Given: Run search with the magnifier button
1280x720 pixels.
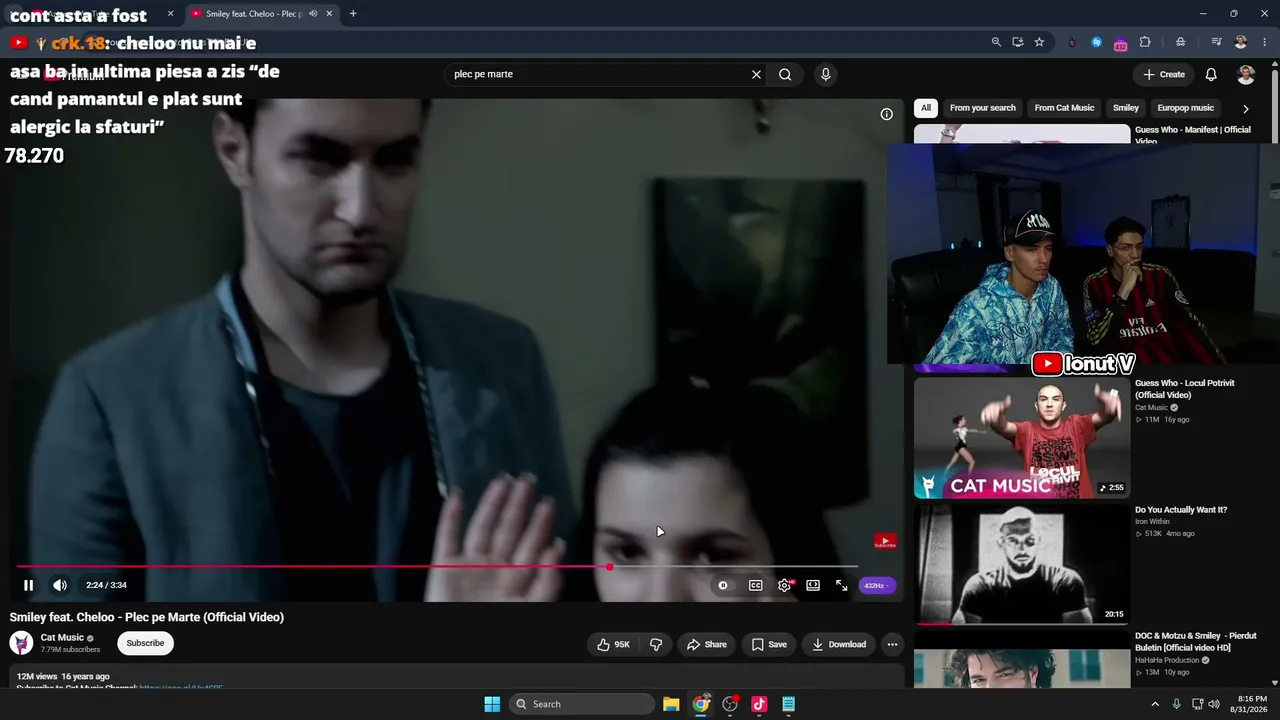Looking at the screenshot, I should click(785, 74).
